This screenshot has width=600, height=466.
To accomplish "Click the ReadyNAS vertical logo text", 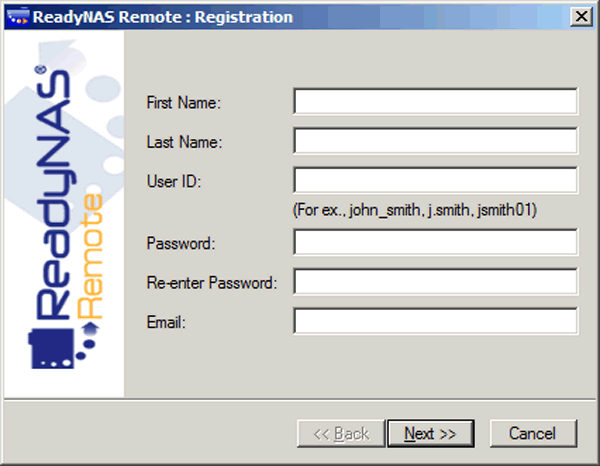I will pos(54,194).
